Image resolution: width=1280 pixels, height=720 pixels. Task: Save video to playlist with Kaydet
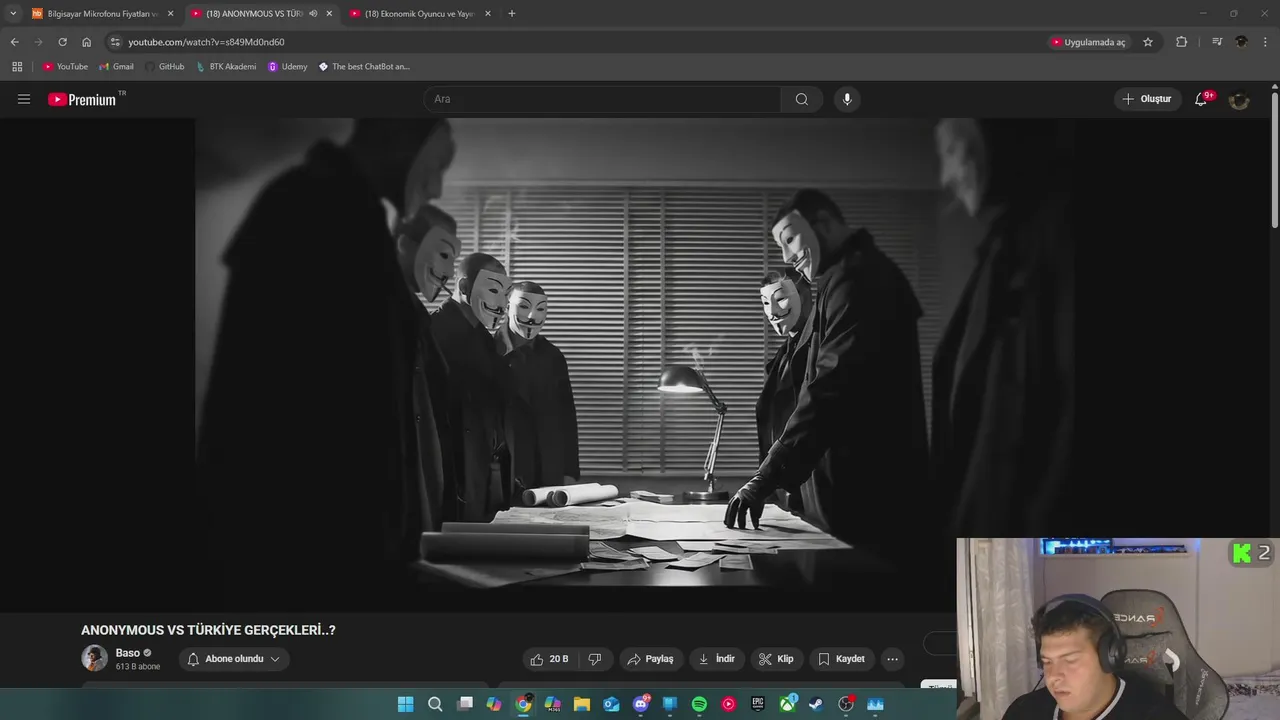841,659
